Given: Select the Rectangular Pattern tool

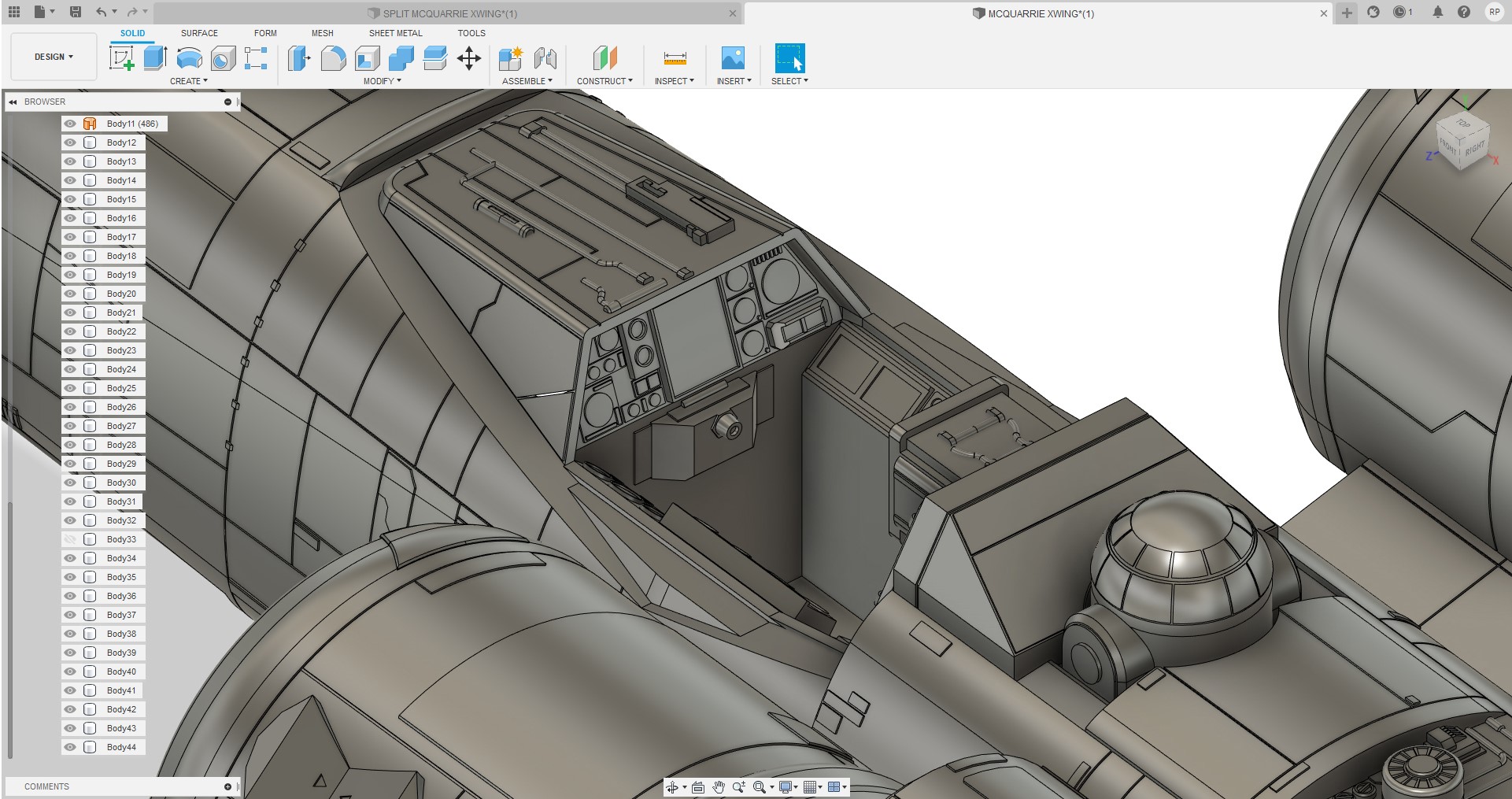Looking at the screenshot, I should (x=256, y=58).
